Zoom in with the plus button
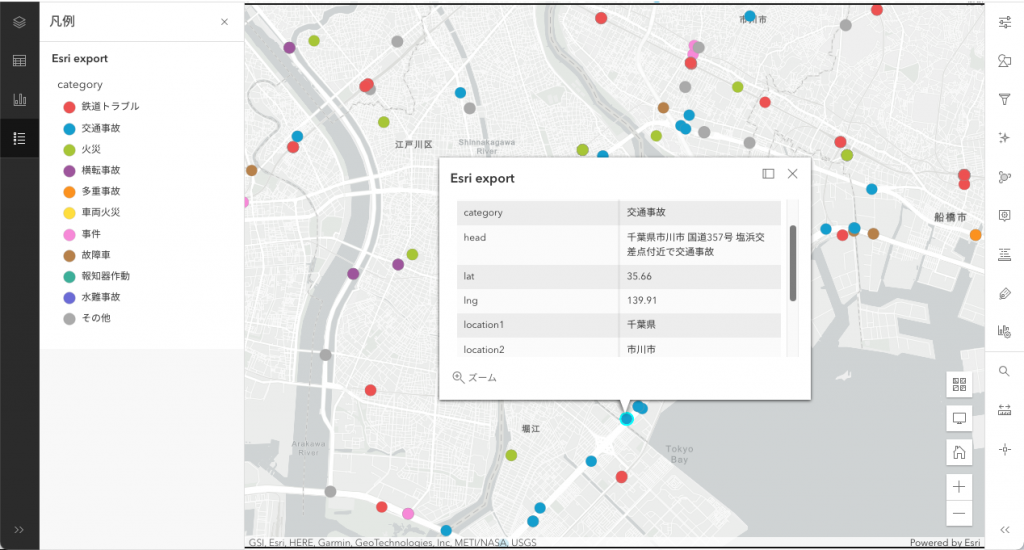Screen dimensions: 1024x550 [x=959, y=486]
